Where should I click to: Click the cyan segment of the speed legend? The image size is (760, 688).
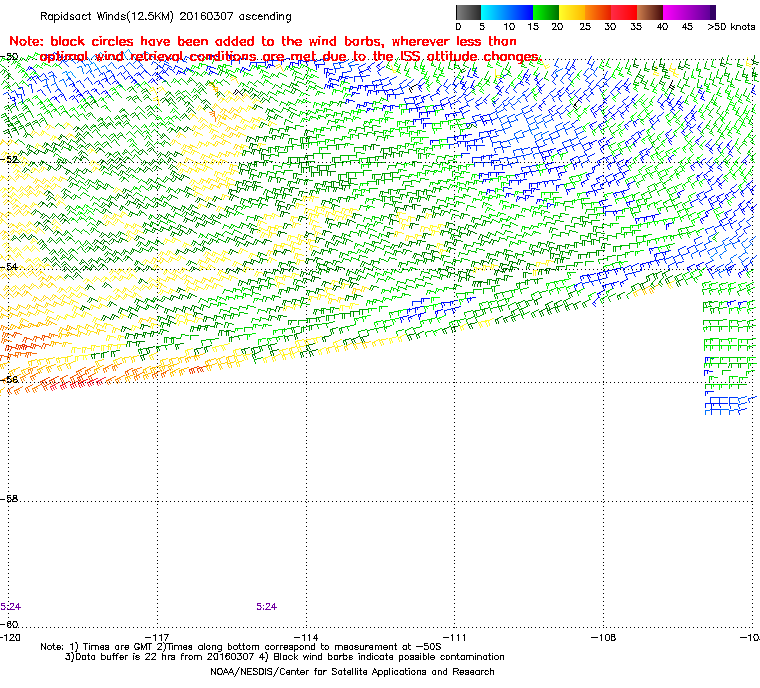click(494, 12)
